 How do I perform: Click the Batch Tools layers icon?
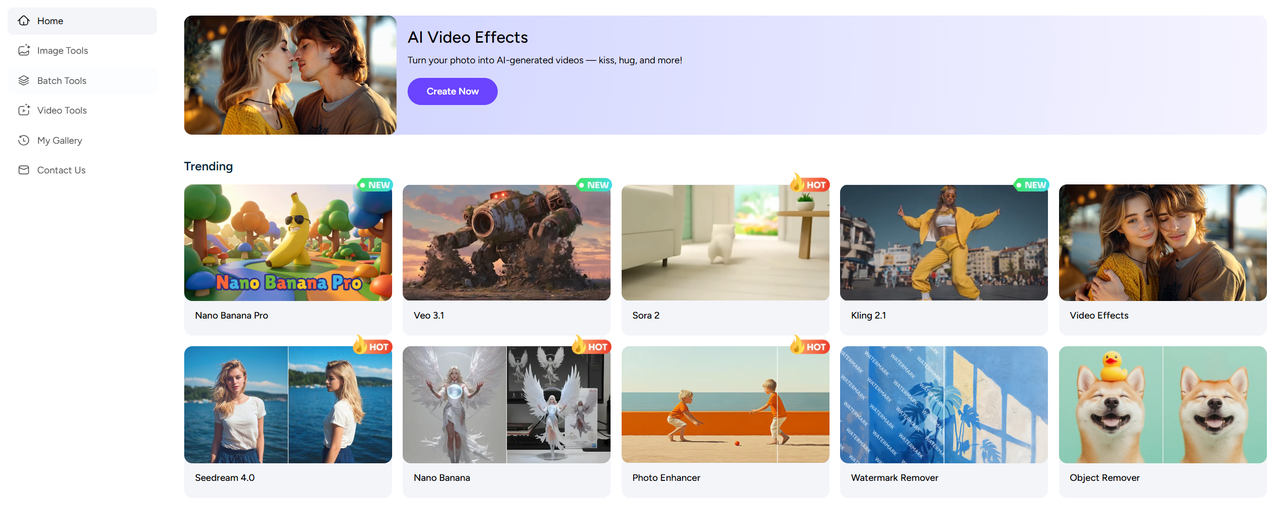[x=24, y=81]
